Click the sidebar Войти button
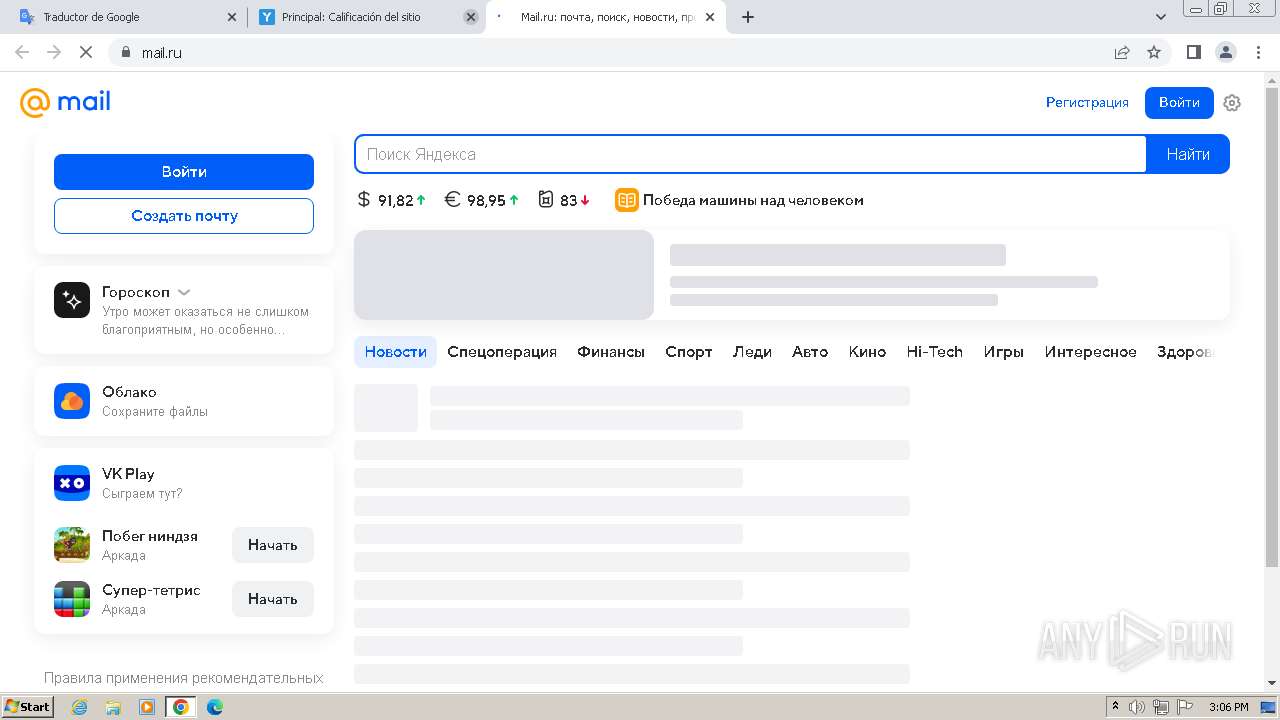This screenshot has height=720, width=1280. pos(184,172)
